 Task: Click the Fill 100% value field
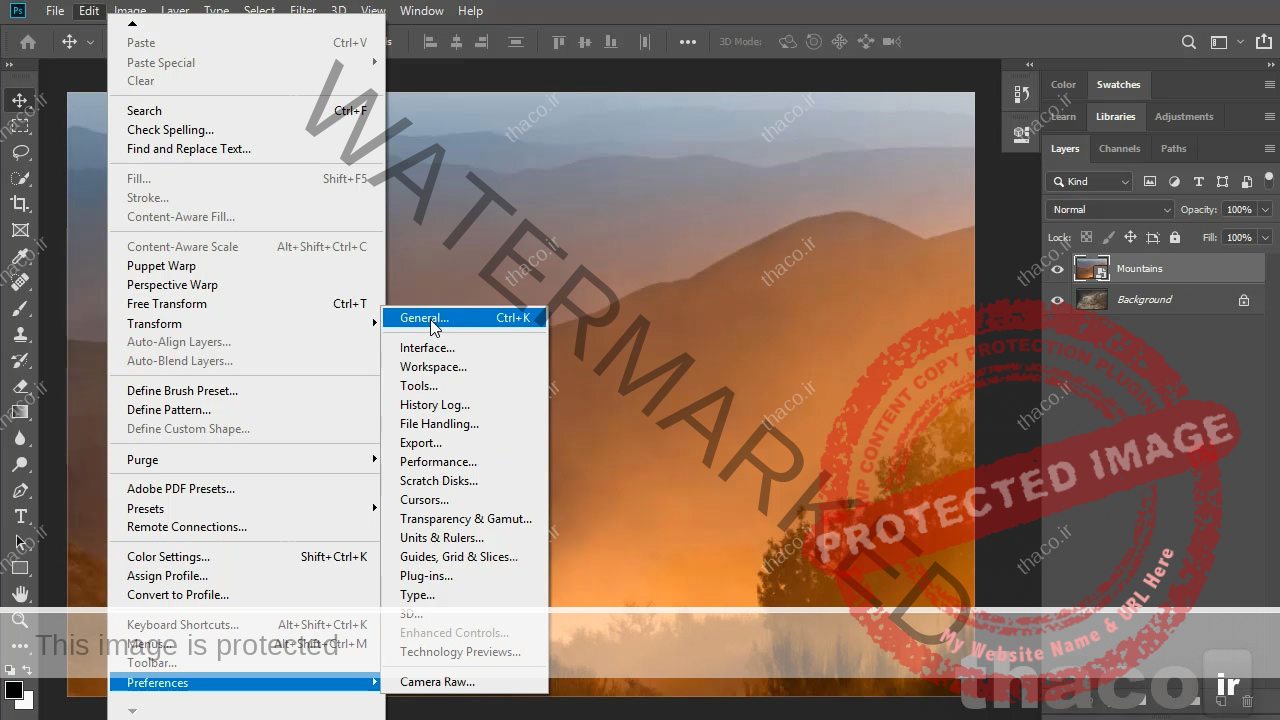1238,238
